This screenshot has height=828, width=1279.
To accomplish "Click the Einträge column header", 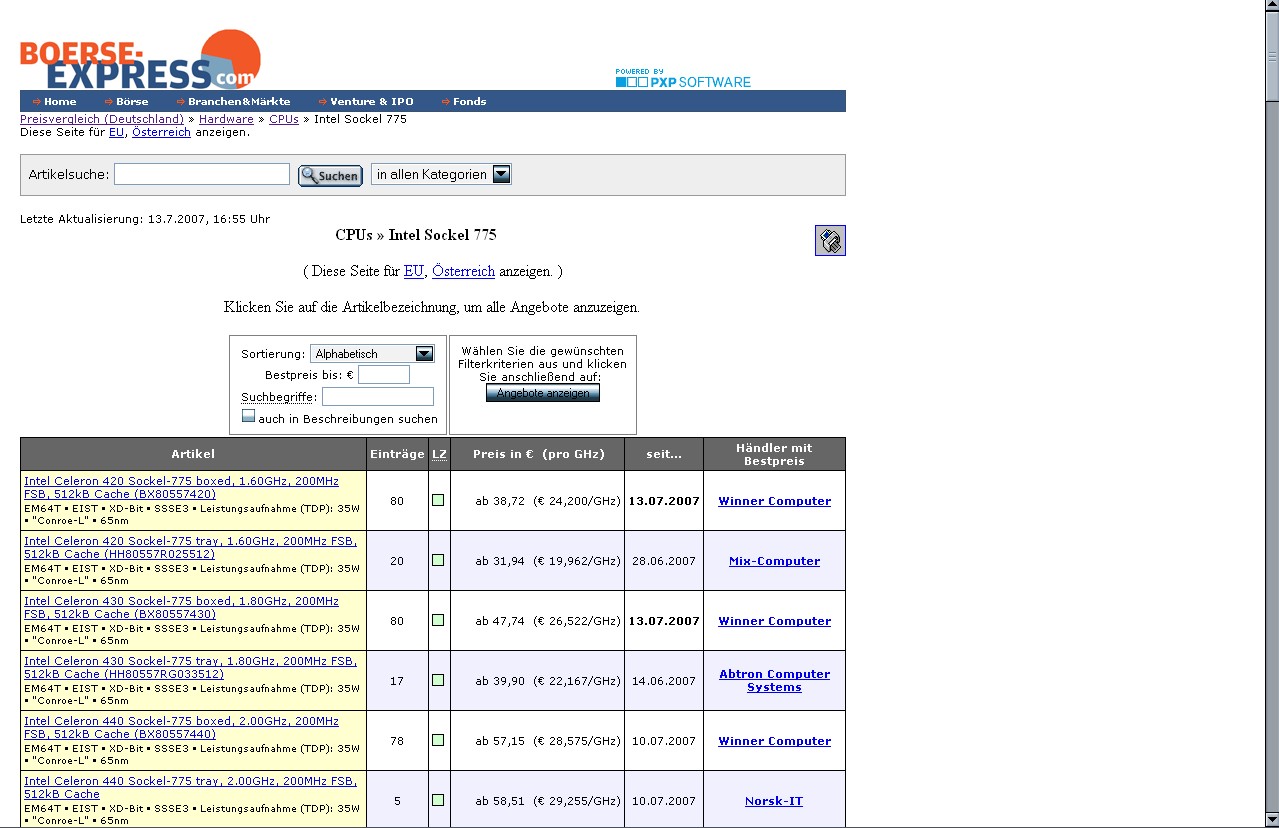I will 397,454.
